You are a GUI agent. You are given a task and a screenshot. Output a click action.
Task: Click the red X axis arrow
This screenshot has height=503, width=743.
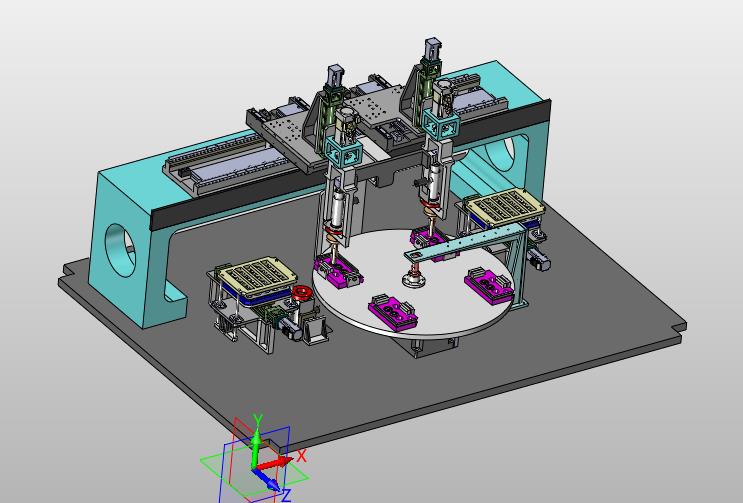pos(275,462)
